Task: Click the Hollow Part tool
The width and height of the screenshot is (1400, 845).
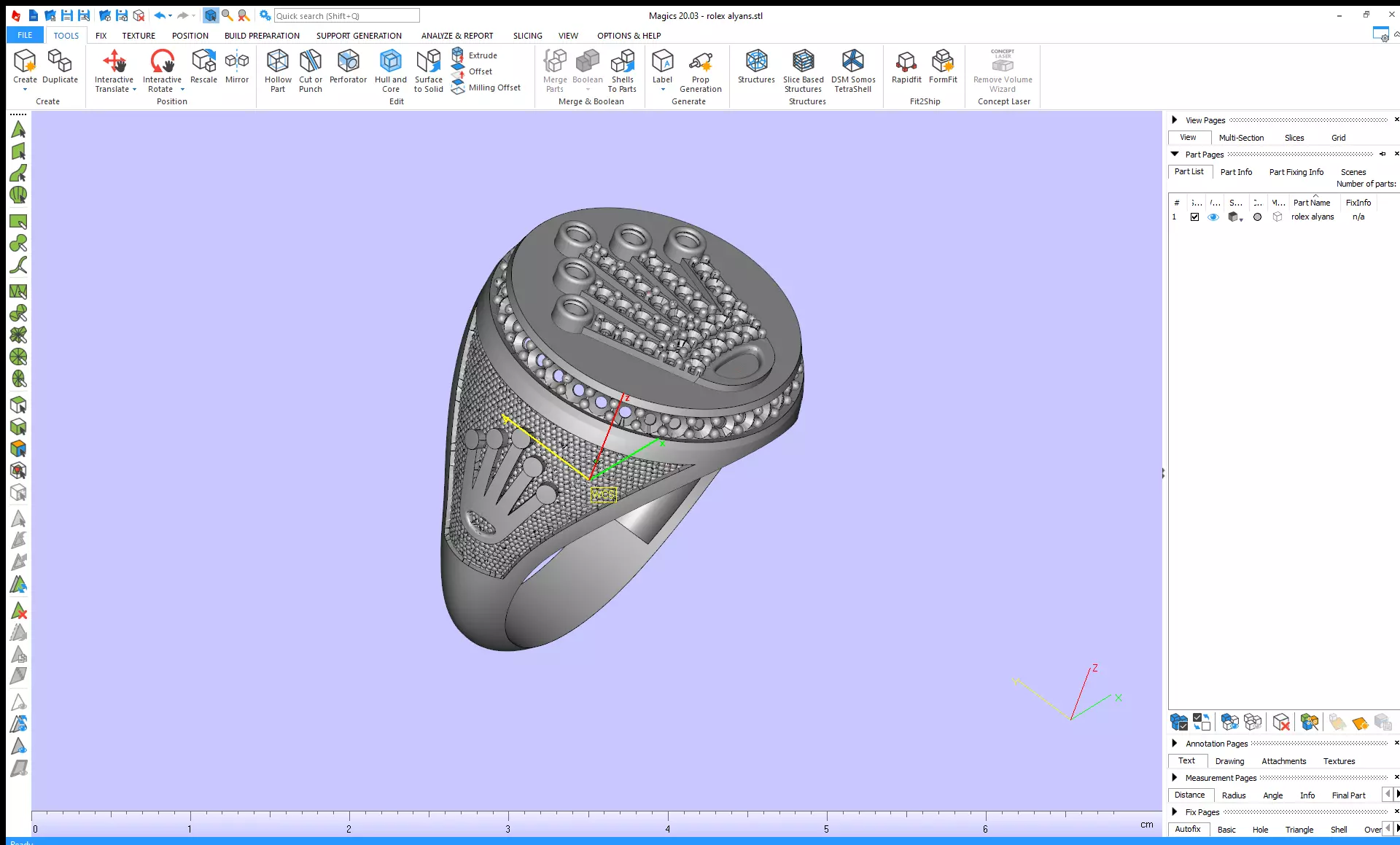Action: point(278,71)
